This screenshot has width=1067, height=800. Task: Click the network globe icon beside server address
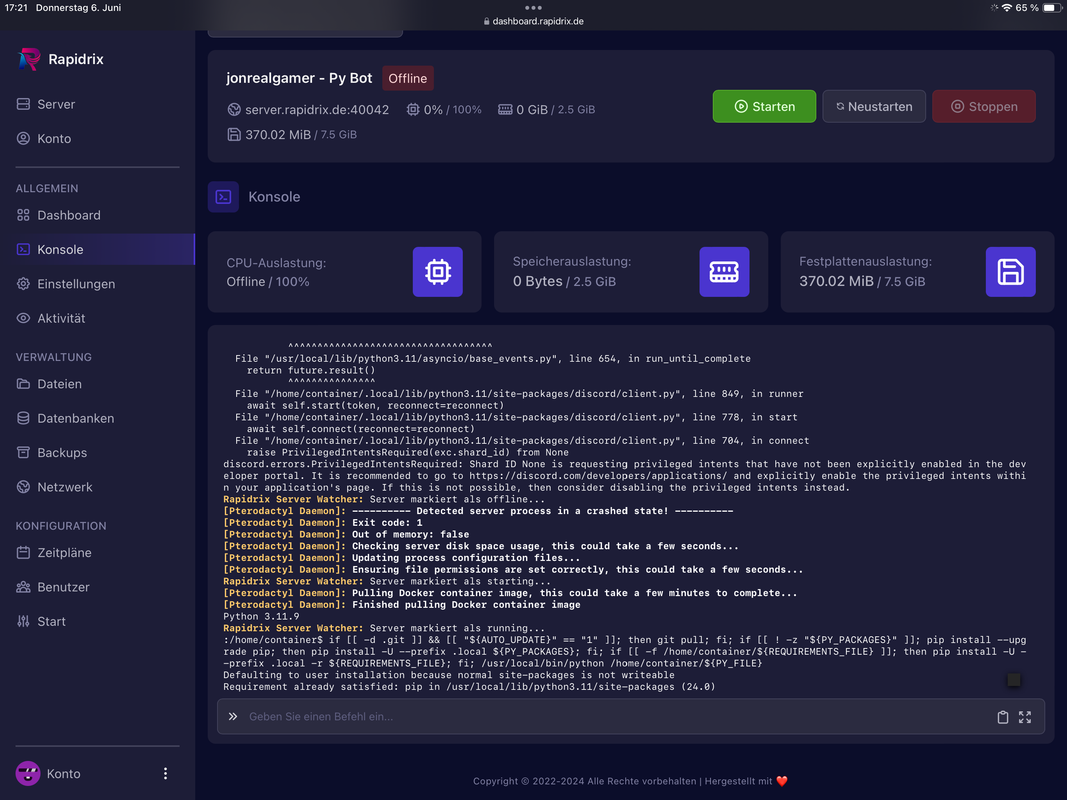pos(234,110)
